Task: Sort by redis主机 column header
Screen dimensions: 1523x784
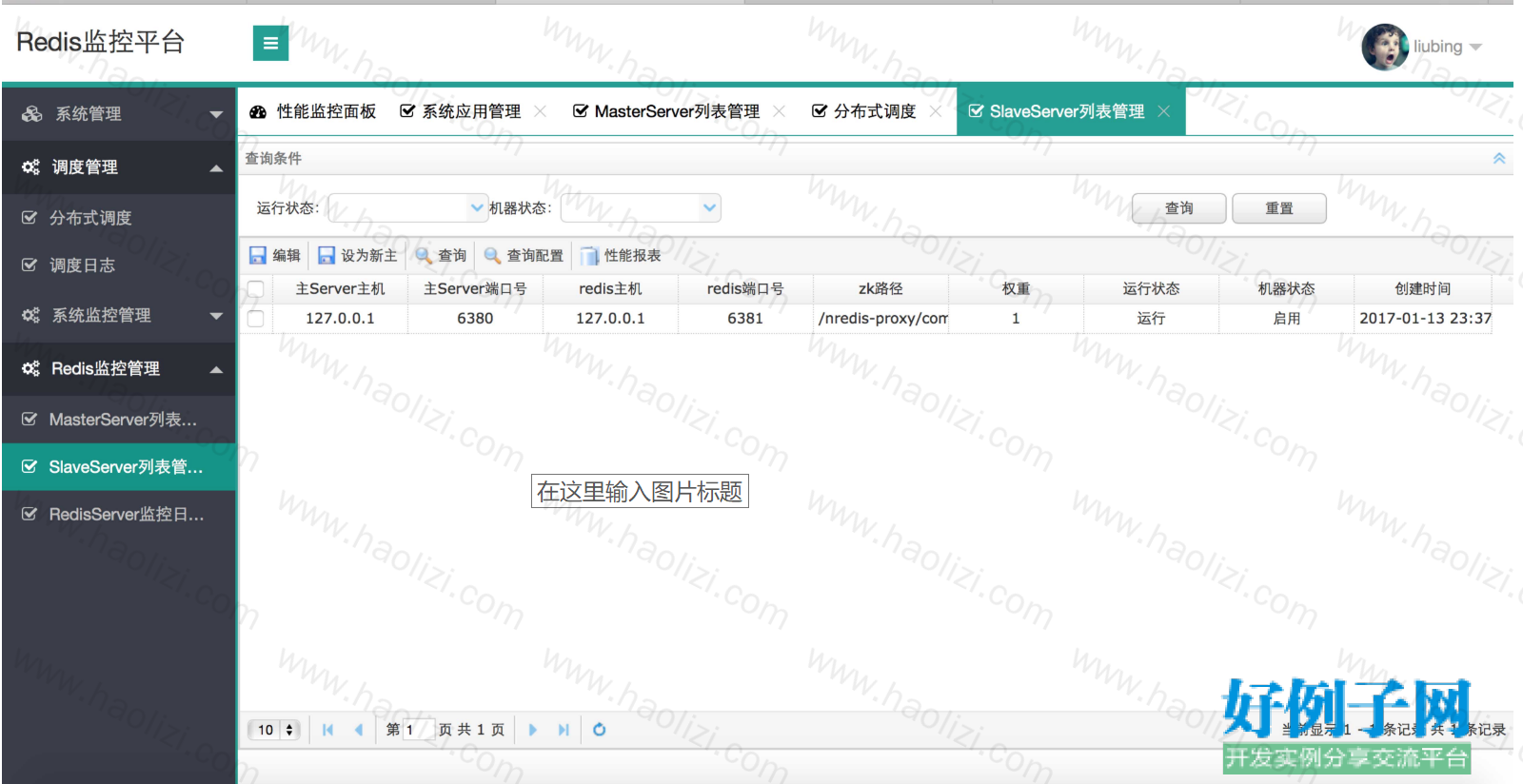Action: pos(610,288)
